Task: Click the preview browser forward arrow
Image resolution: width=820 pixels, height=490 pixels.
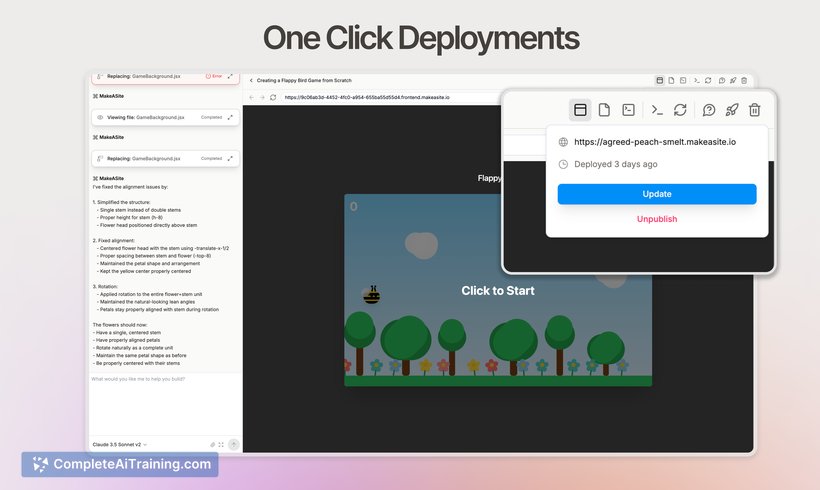Action: 262,97
